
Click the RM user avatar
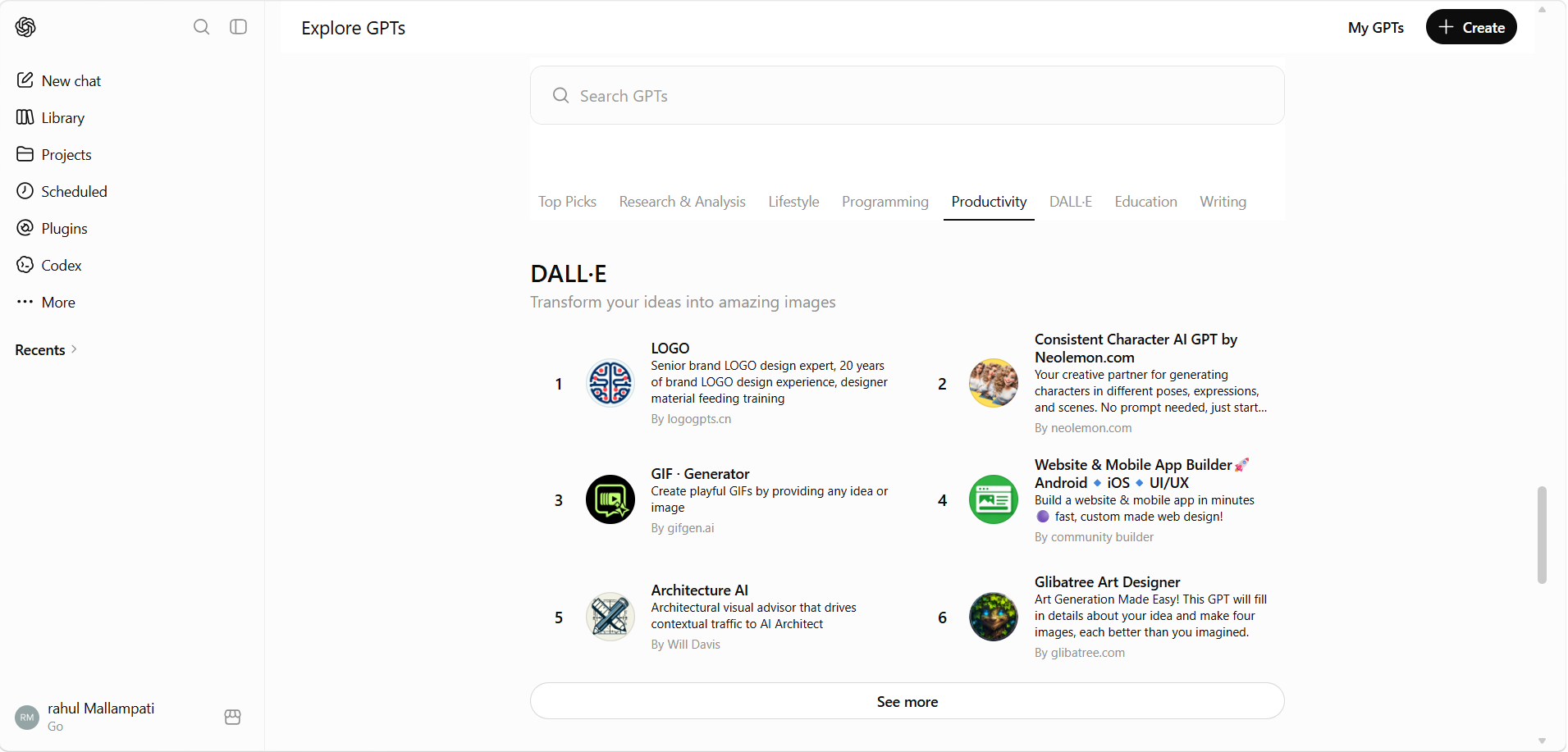27,718
